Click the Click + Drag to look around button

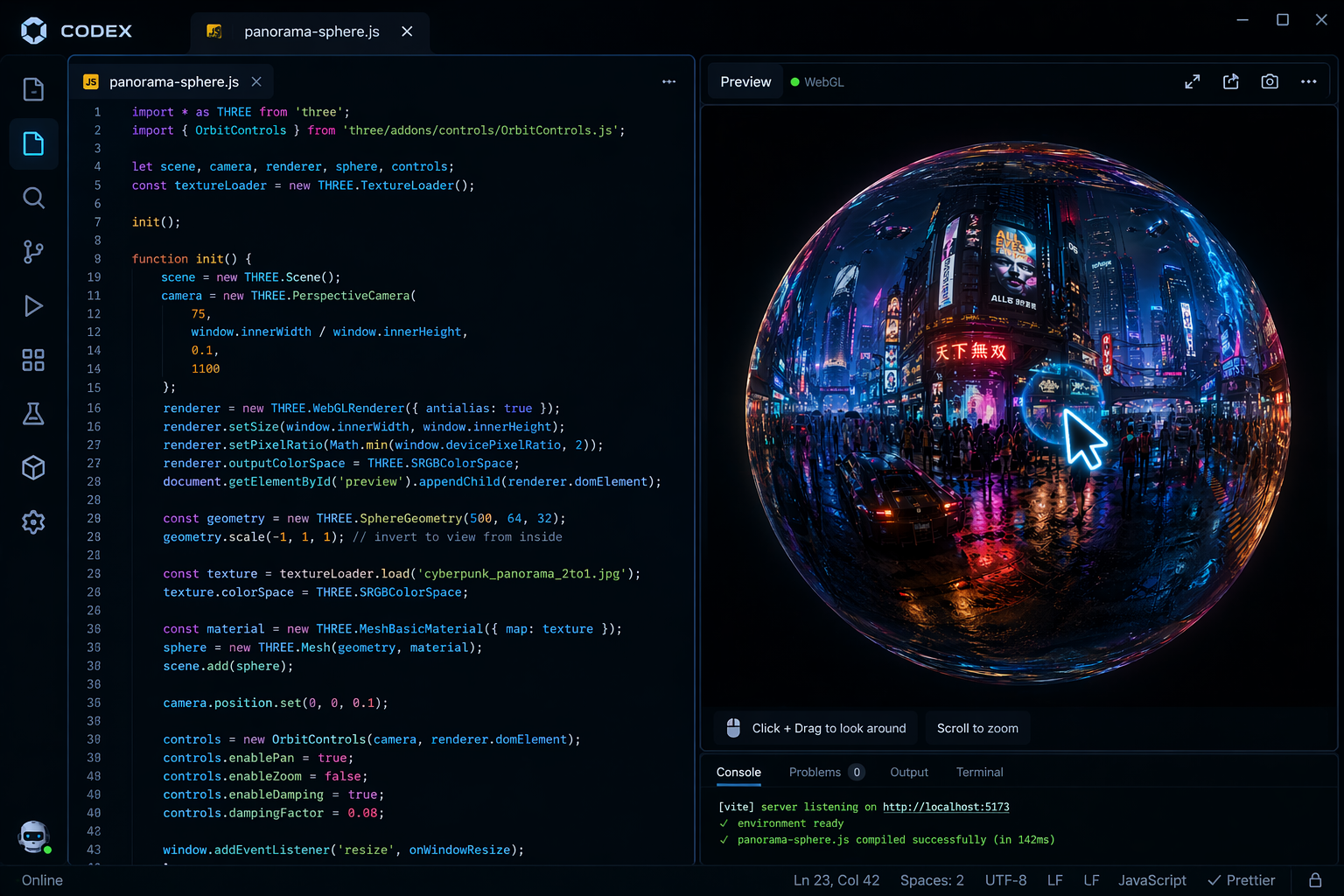[815, 728]
